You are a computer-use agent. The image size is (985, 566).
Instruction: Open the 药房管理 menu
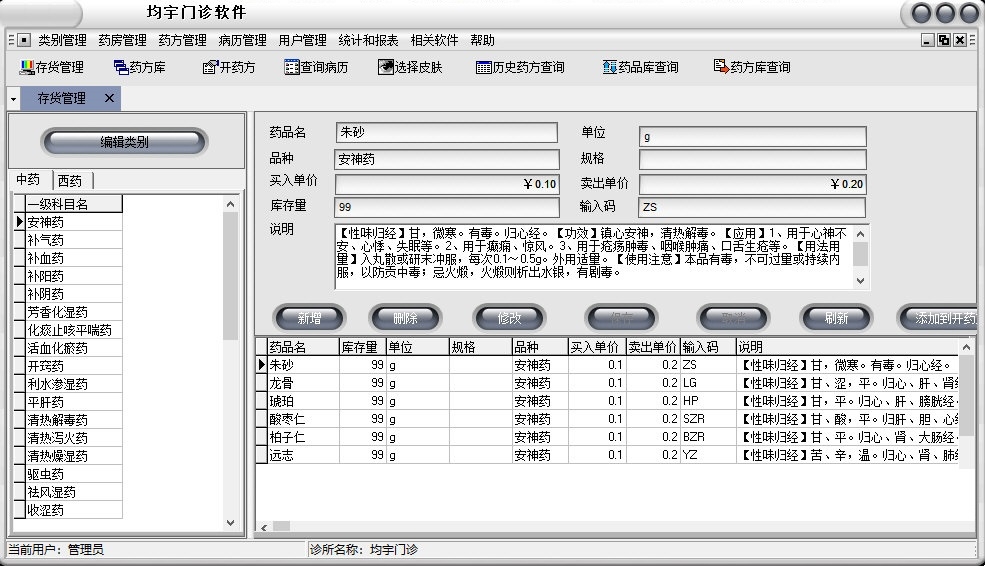coord(122,40)
